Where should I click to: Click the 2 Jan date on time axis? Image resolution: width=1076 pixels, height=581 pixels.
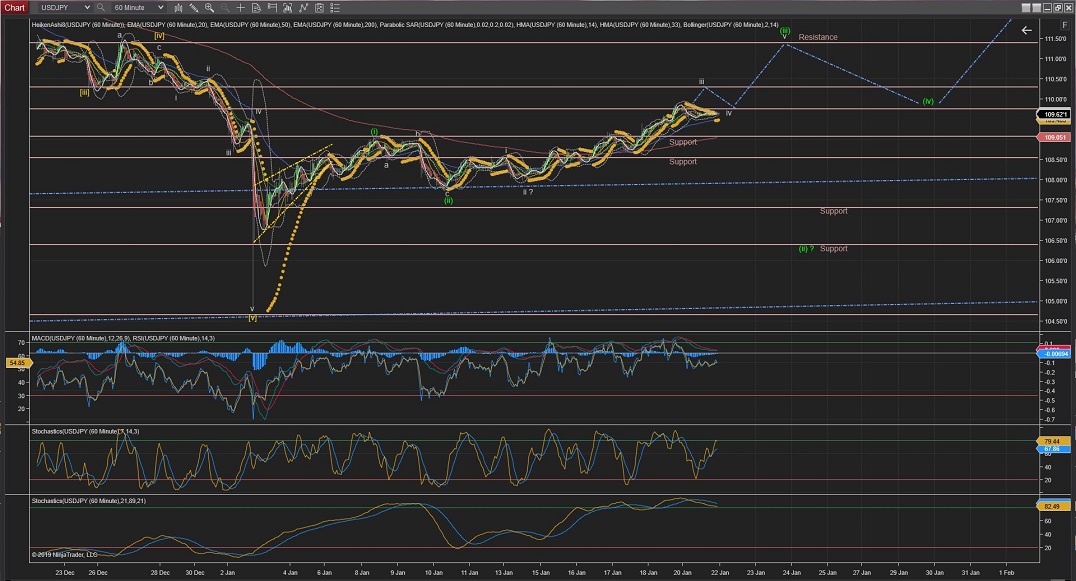click(x=227, y=572)
